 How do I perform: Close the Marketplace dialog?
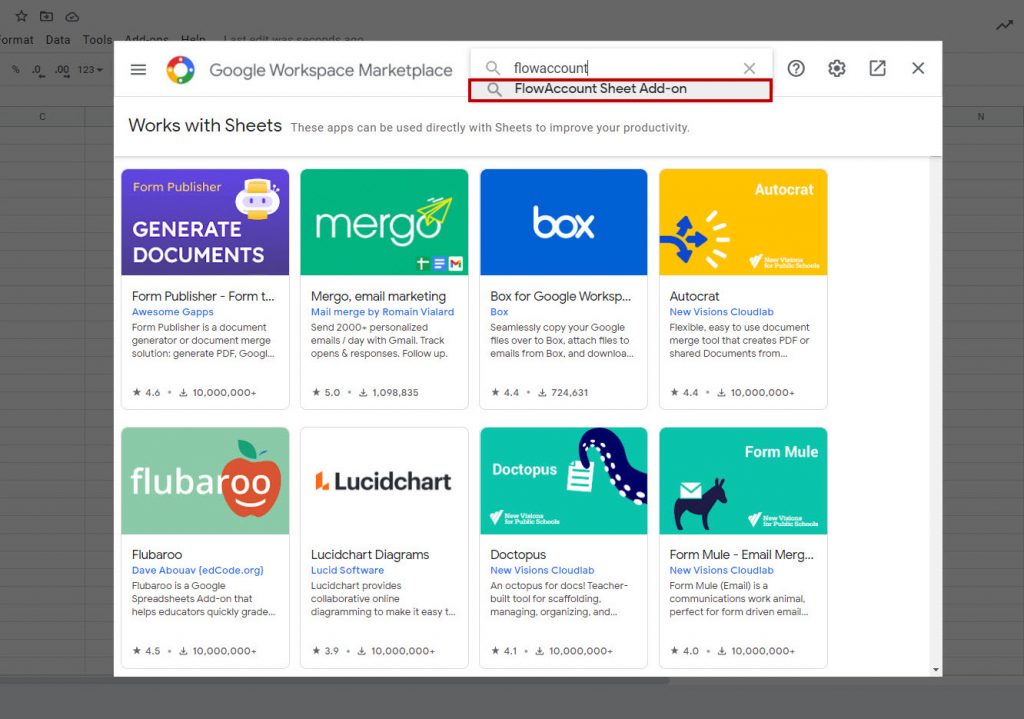(x=918, y=69)
